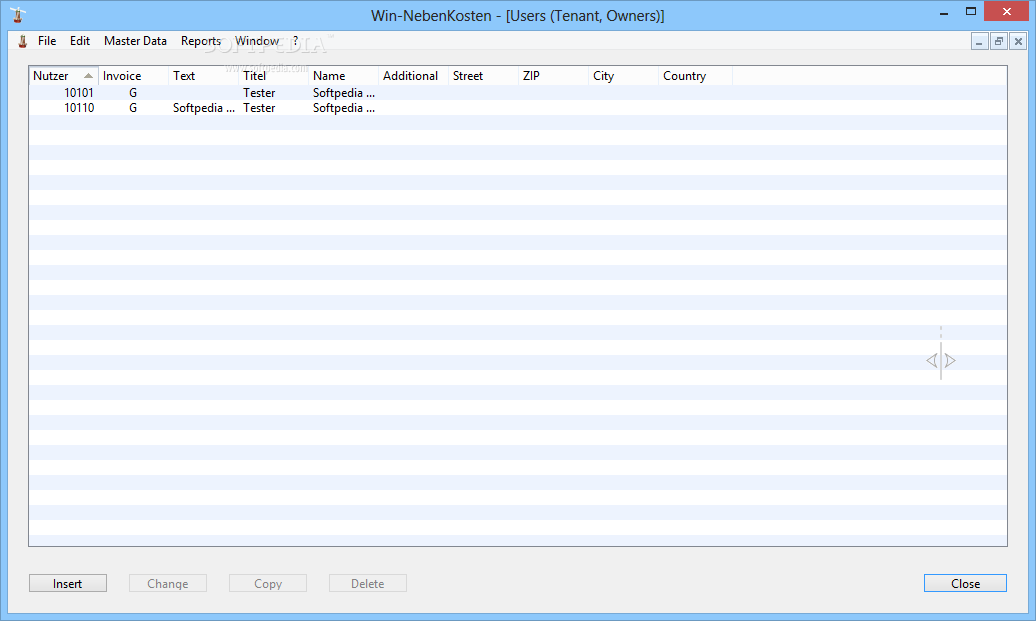Click Name cell 'Softpedia ...' in row 10110
The image size is (1036, 621).
344,108
